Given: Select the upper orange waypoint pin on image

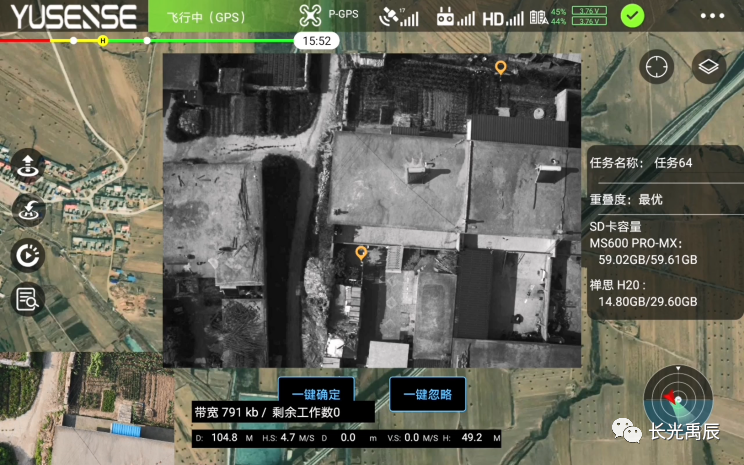Looking at the screenshot, I should [x=501, y=68].
